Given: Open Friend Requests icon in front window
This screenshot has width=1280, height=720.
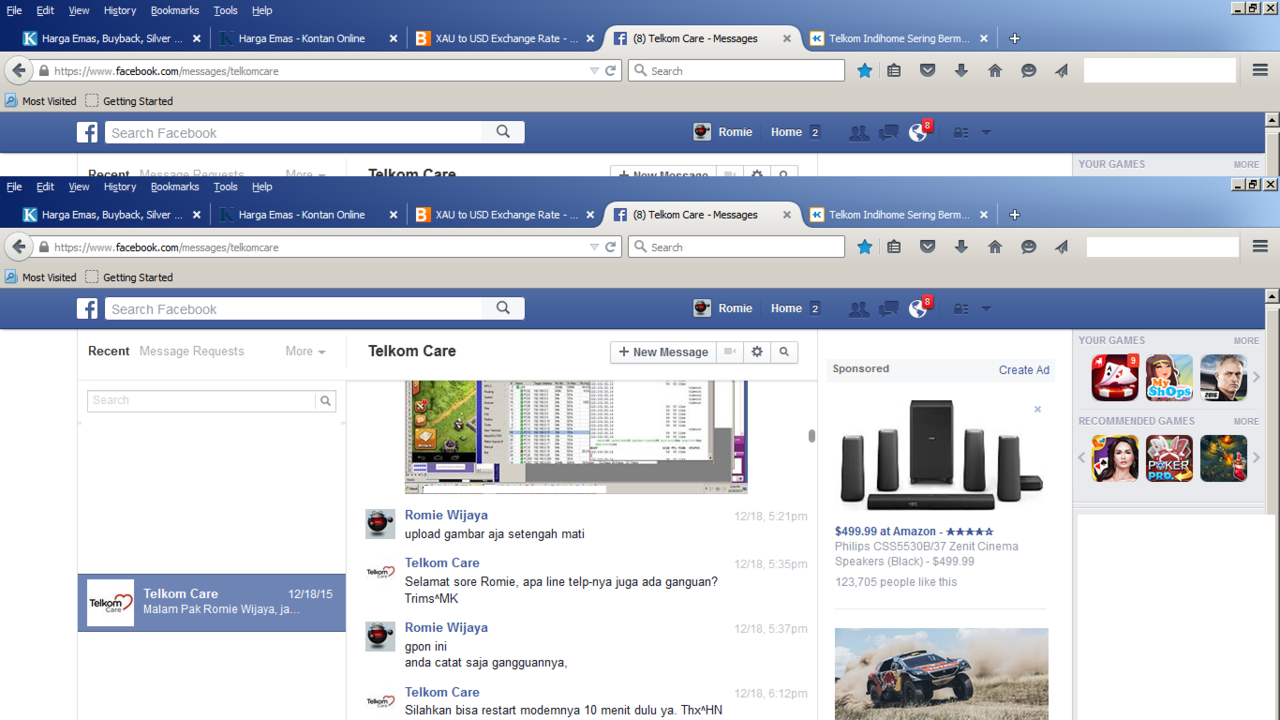Looking at the screenshot, I should (x=859, y=309).
